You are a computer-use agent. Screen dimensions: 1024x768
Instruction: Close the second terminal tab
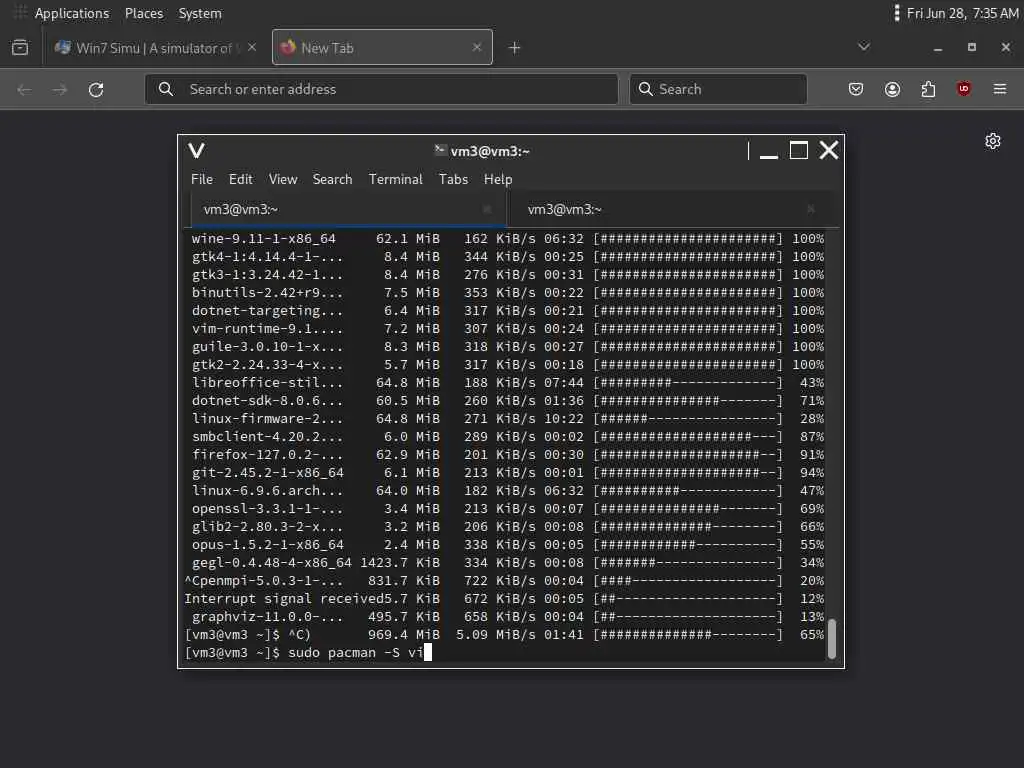(x=810, y=209)
